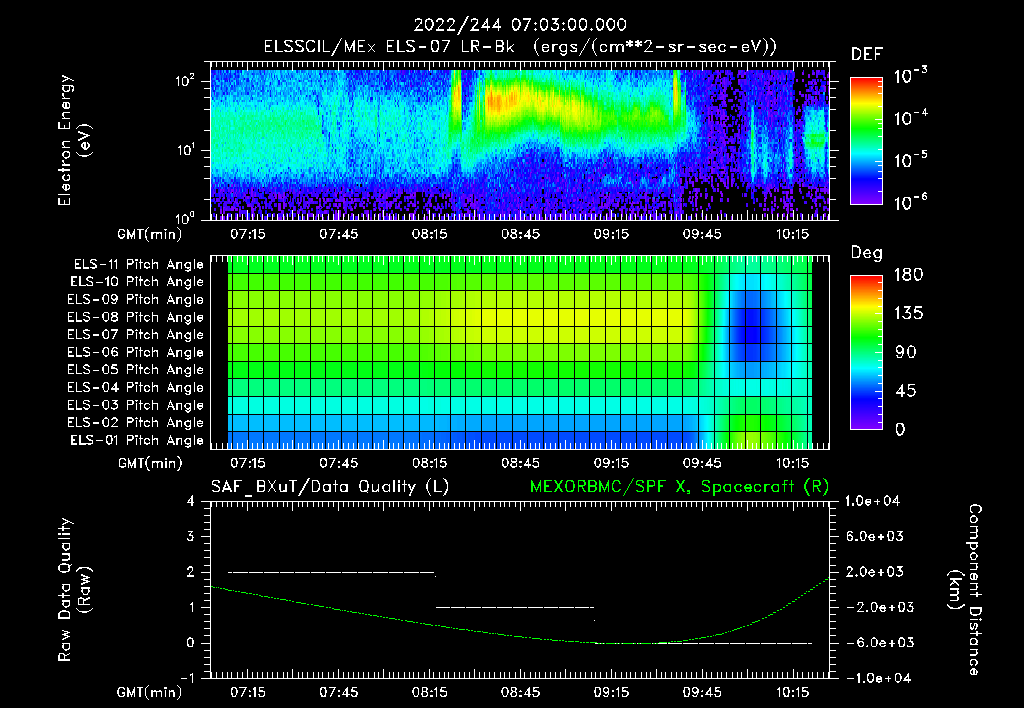
Task: Click the timestamp title 2022/244 07:03:00.000
Action: (x=520, y=25)
